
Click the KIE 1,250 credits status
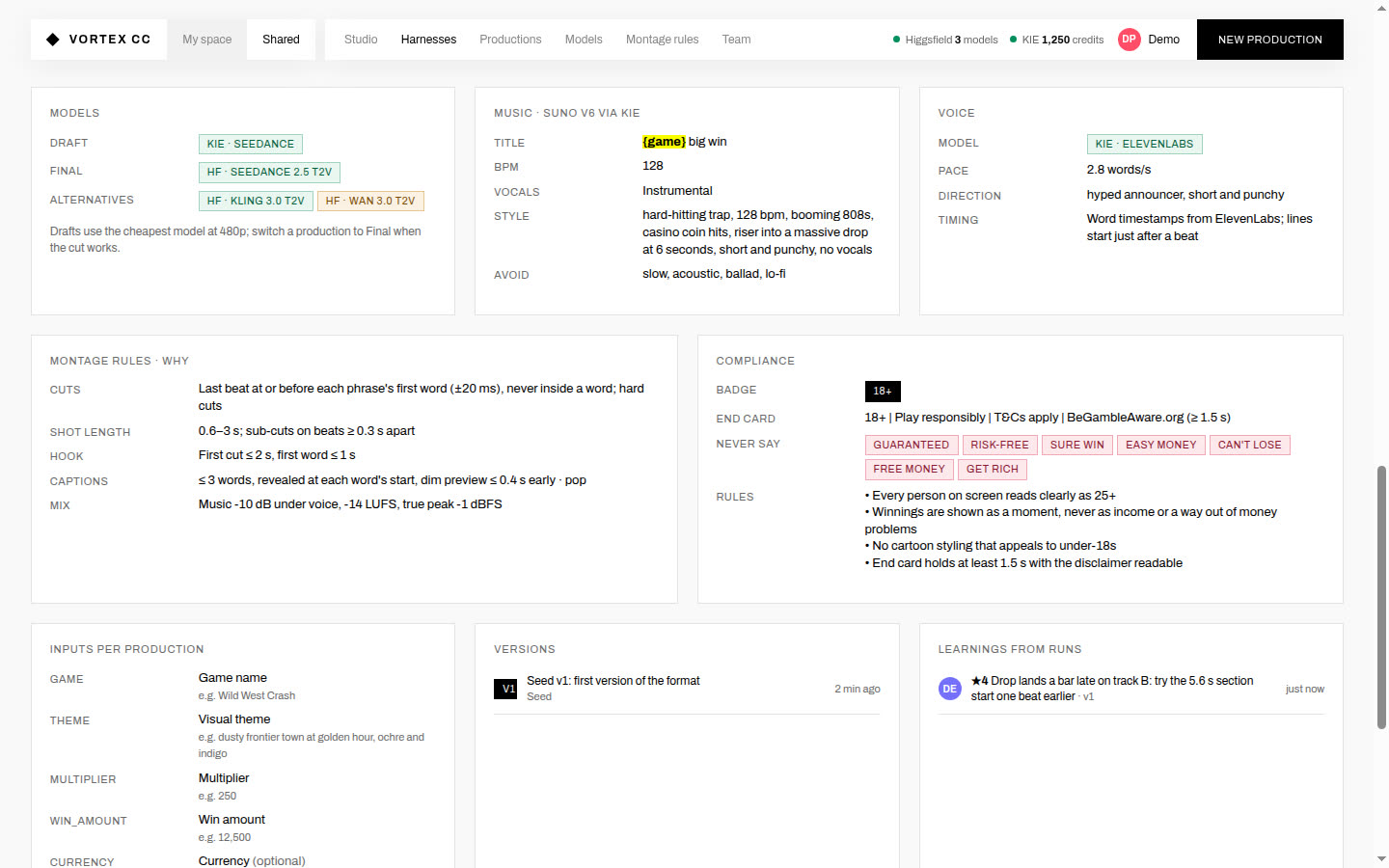1056,40
